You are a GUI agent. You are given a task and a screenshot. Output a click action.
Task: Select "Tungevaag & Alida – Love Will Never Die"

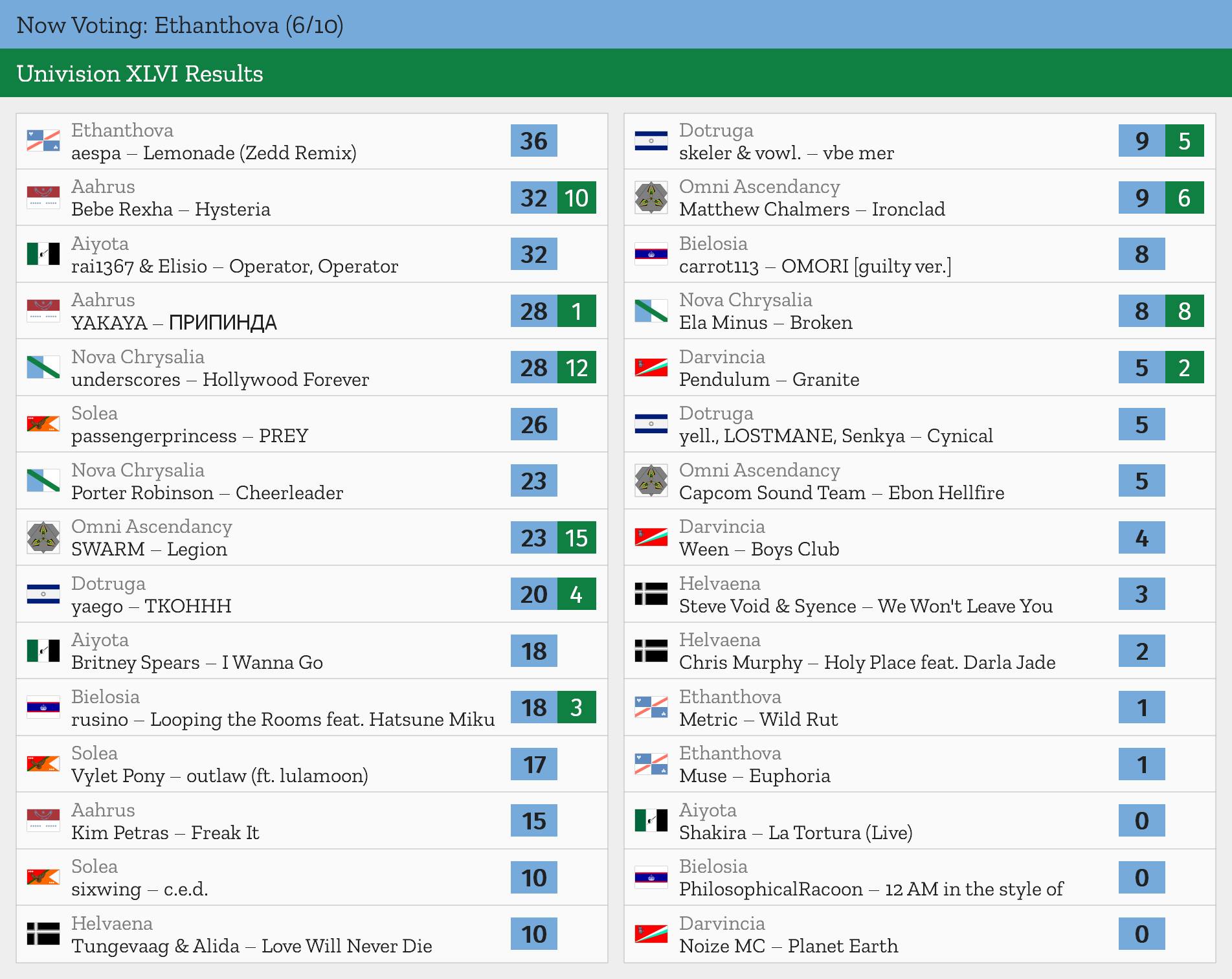[252, 947]
